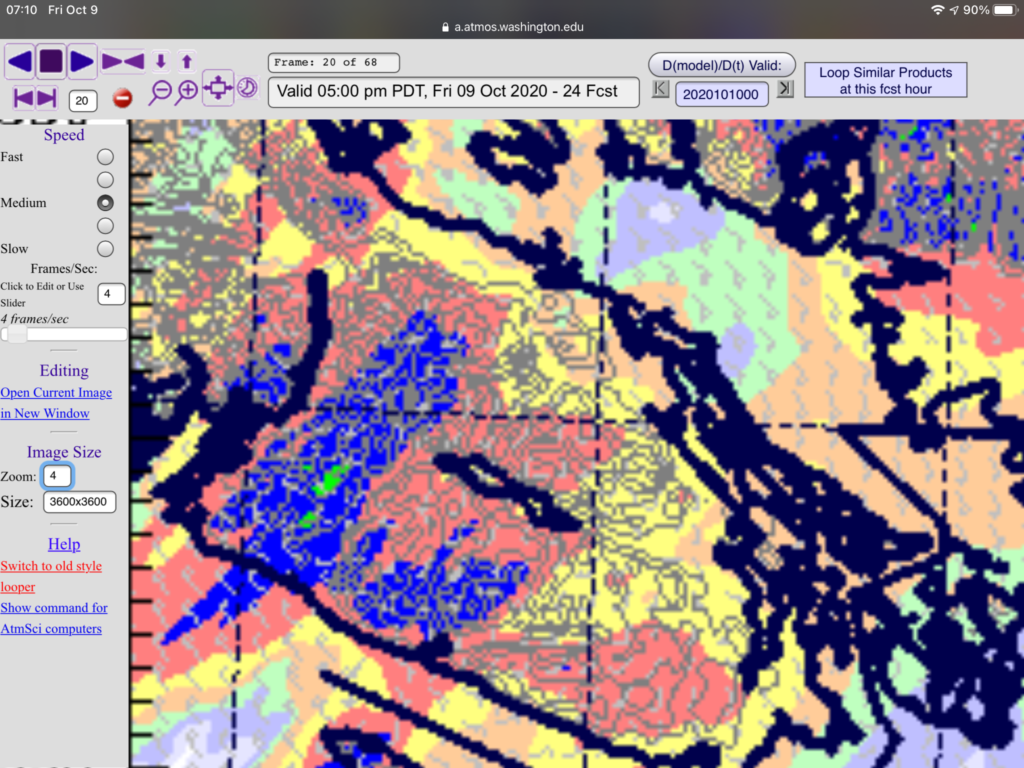Image resolution: width=1024 pixels, height=768 pixels.
Task: Decrease speed with the down arrow icon
Action: pos(161,61)
